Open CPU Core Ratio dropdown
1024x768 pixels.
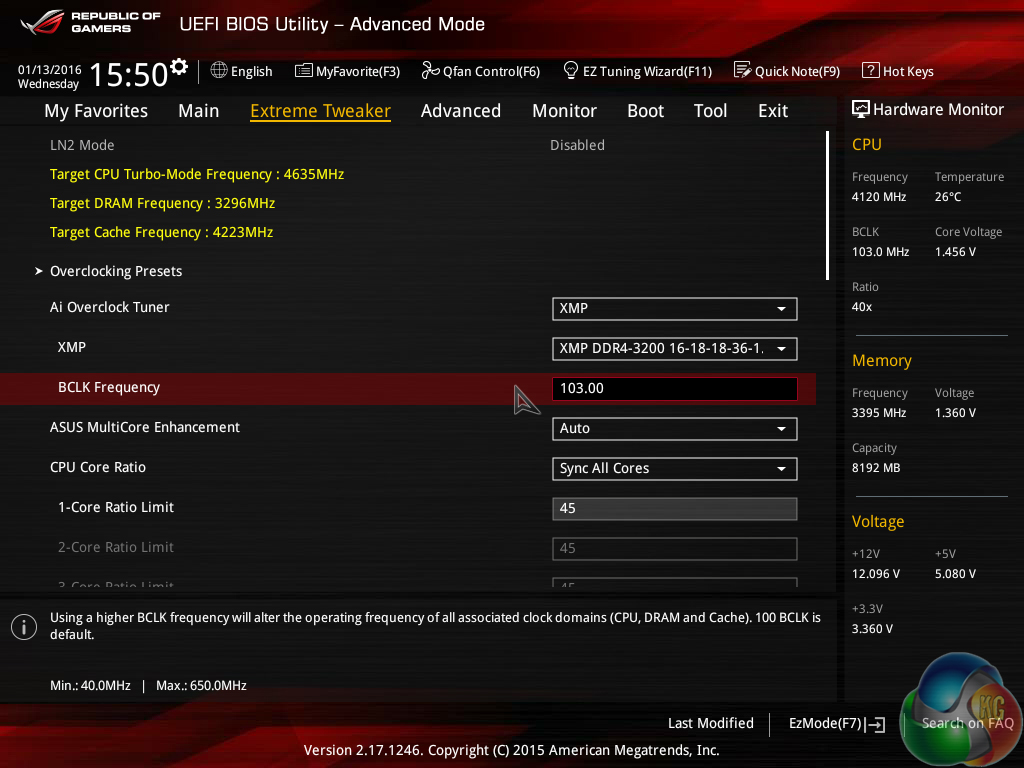675,469
